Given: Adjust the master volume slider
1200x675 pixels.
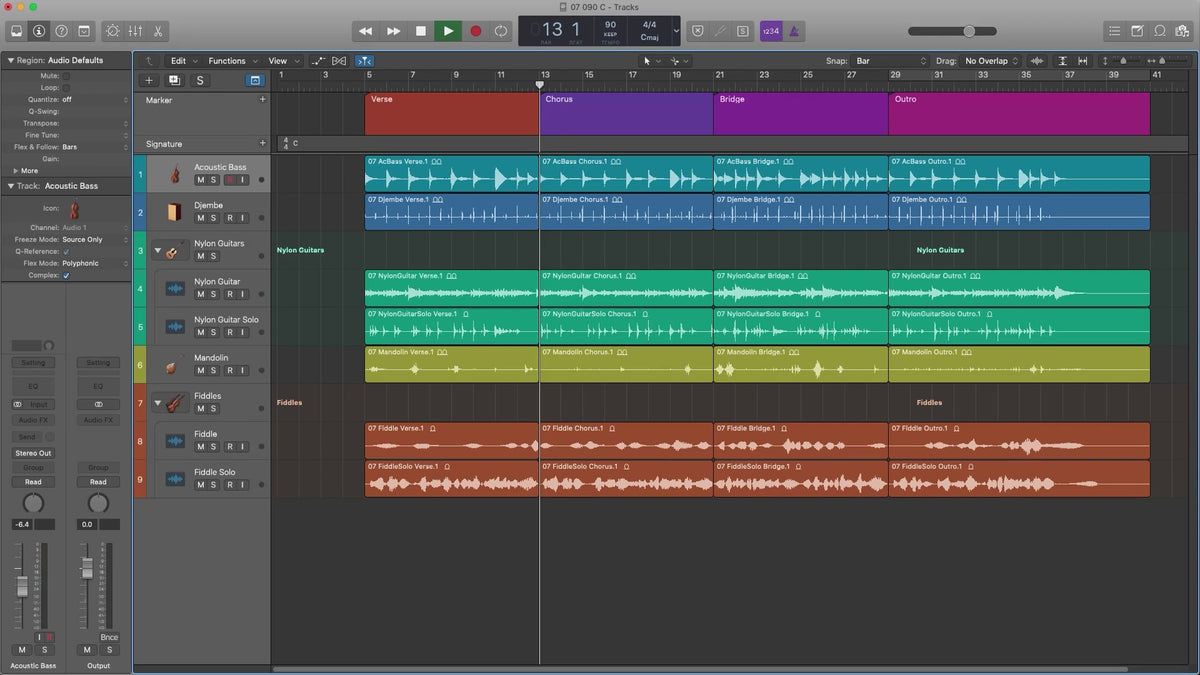Looking at the screenshot, I should click(x=968, y=31).
